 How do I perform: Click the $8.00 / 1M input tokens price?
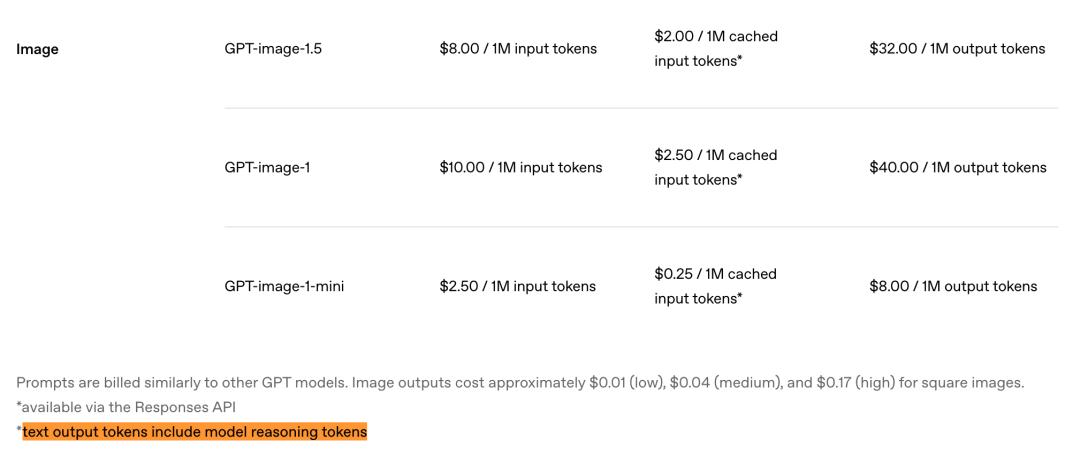[518, 49]
